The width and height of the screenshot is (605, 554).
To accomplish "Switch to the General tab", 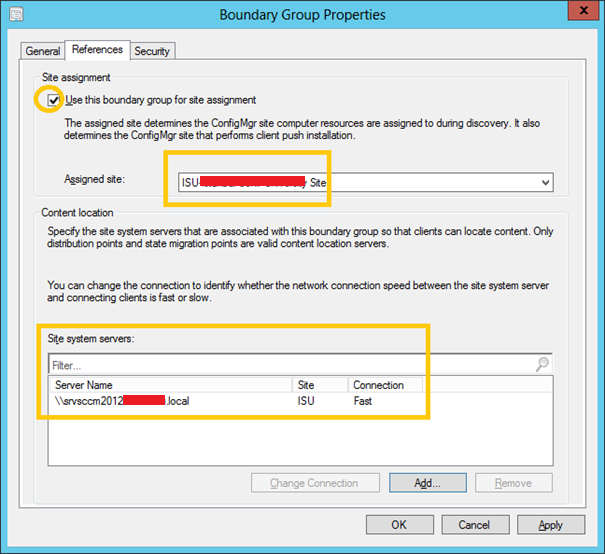I will pyautogui.click(x=43, y=51).
